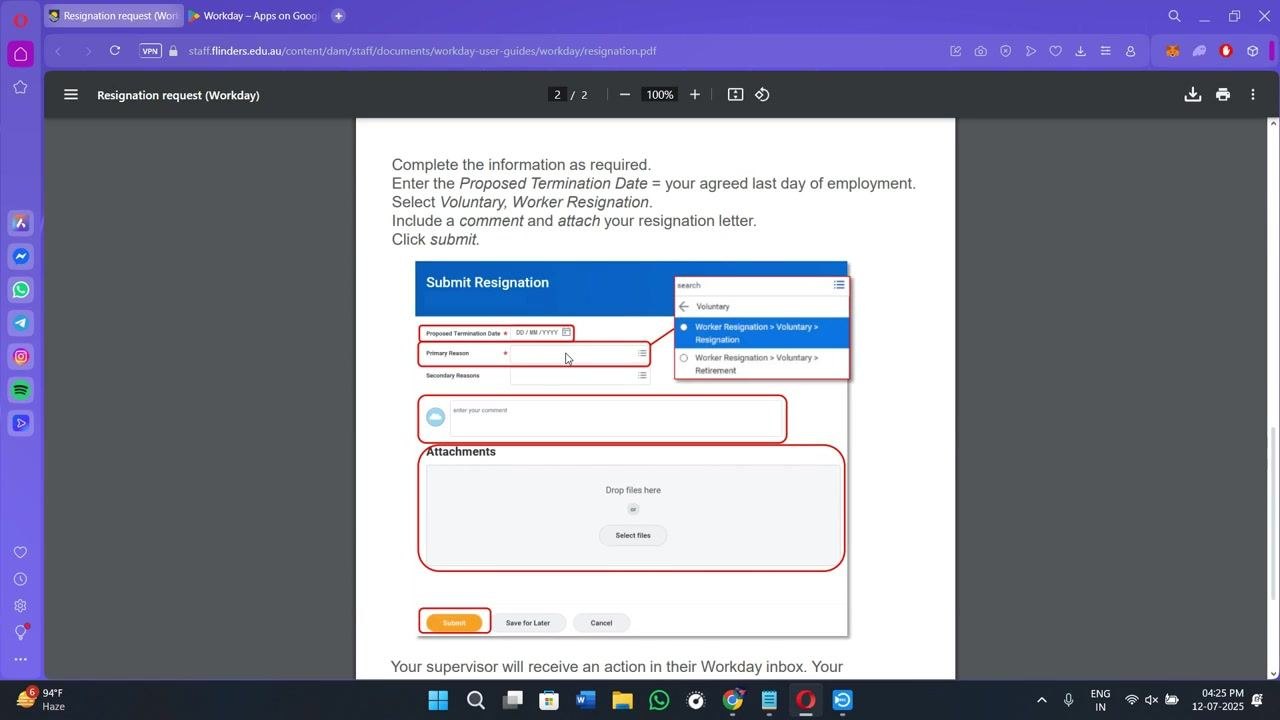
Task: Open the browser downloads panel
Action: click(x=1080, y=51)
